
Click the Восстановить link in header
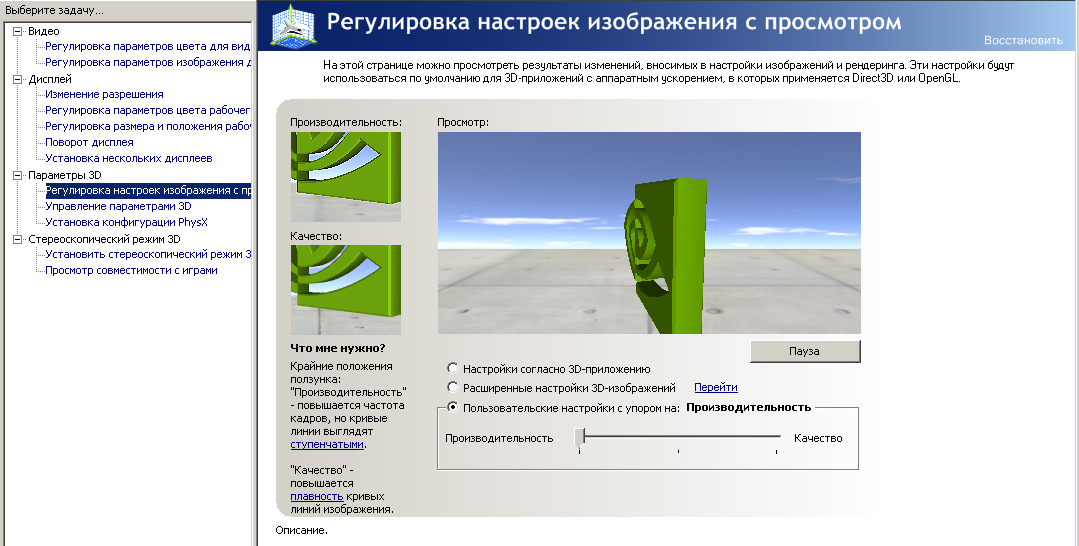click(x=1023, y=40)
